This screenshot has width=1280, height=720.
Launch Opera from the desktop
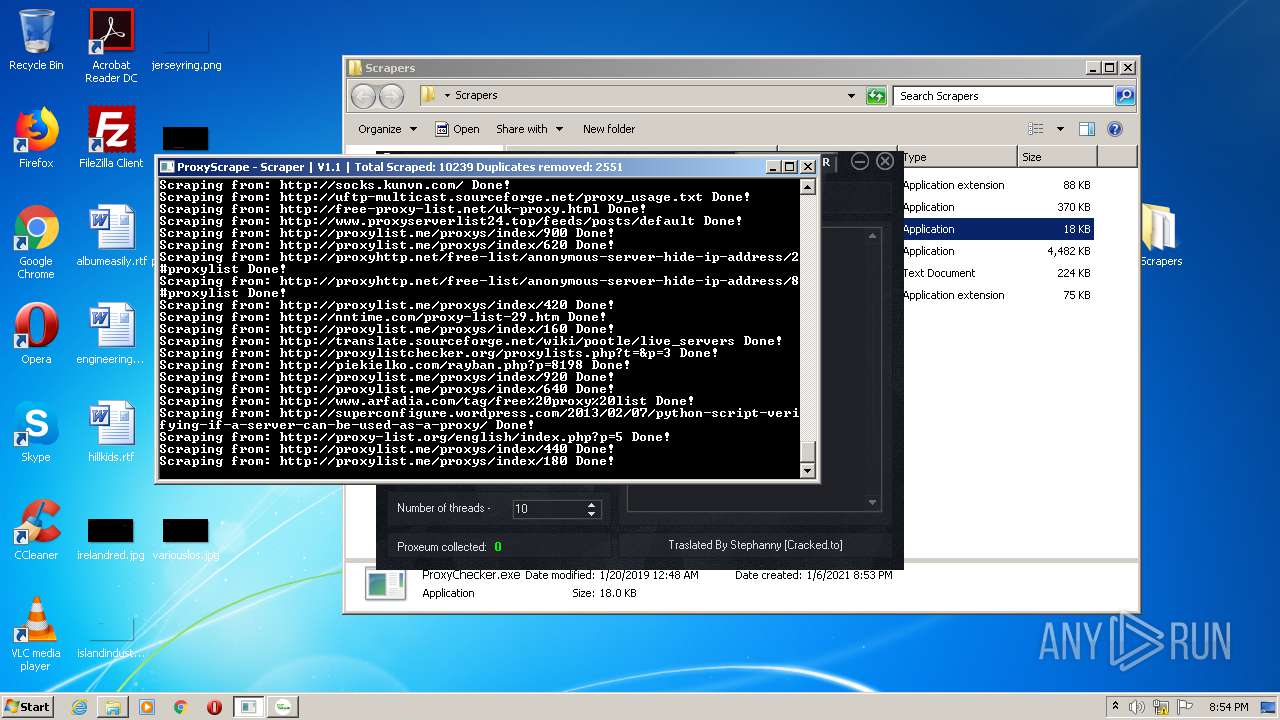(x=36, y=334)
